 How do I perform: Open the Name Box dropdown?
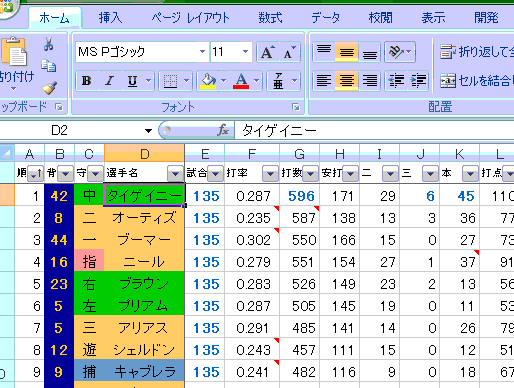[148, 131]
